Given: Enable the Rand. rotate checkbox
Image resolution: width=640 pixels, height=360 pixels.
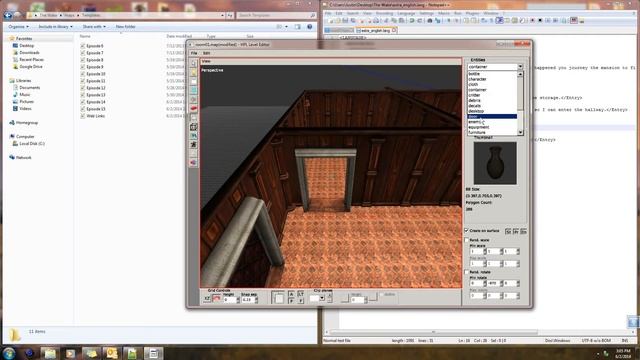Looking at the screenshot, I should (x=467, y=272).
